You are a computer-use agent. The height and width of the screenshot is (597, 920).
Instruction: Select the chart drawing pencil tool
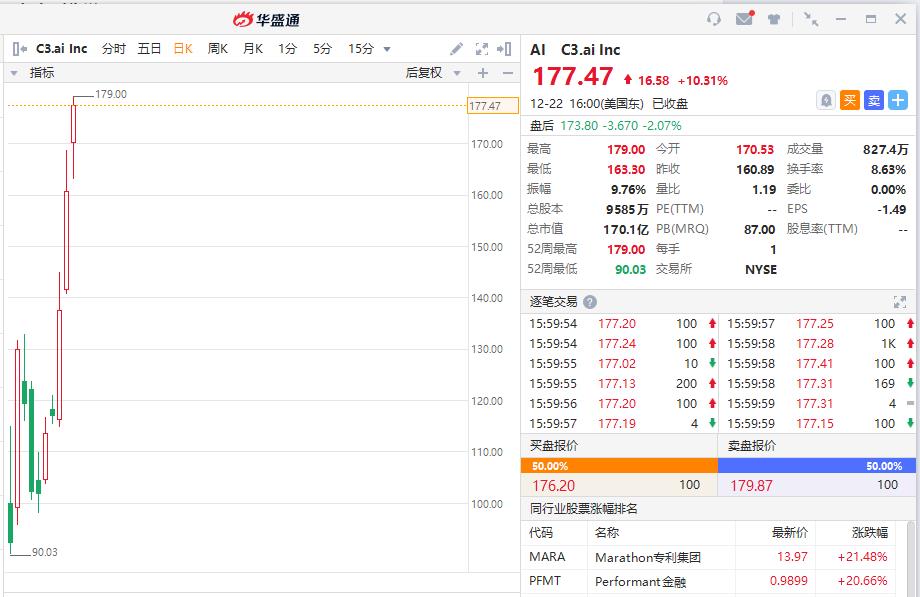pyautogui.click(x=457, y=49)
